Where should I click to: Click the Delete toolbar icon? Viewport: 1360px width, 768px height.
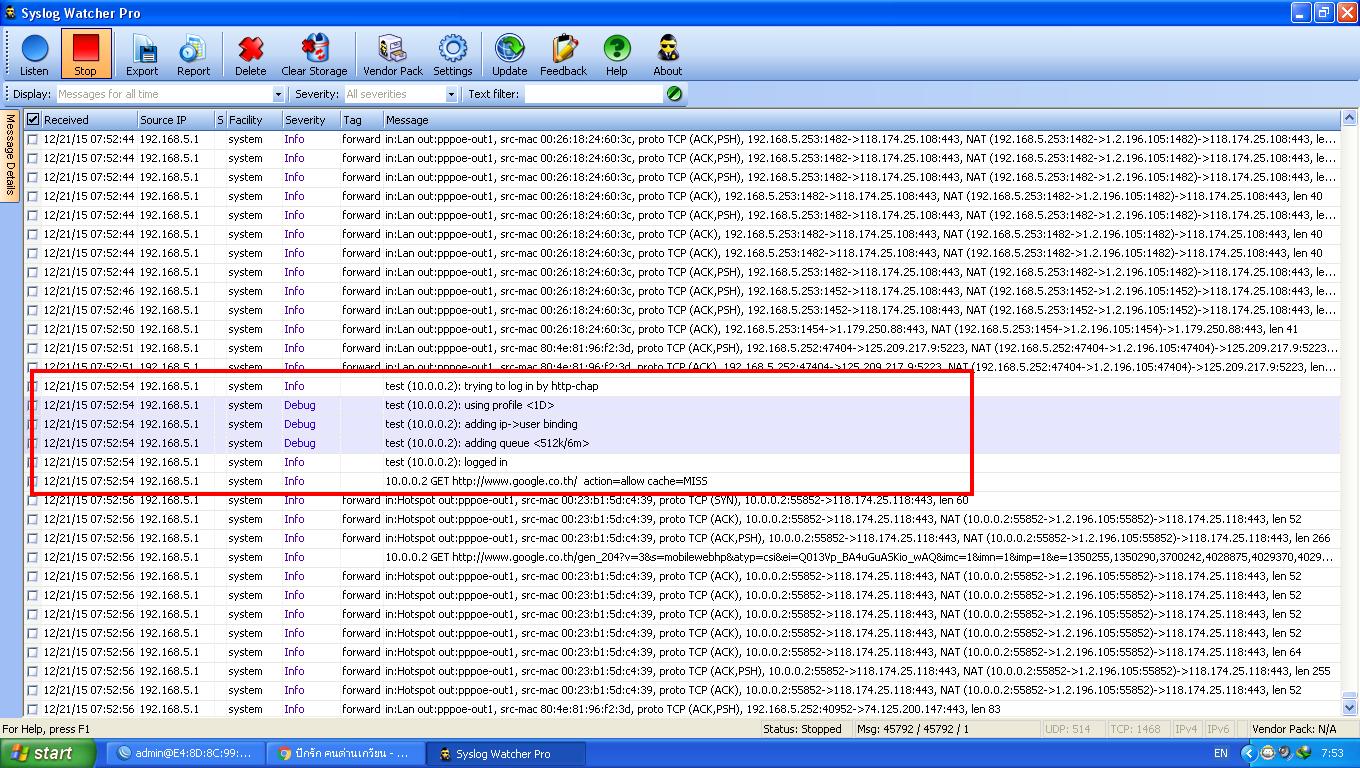pos(250,54)
